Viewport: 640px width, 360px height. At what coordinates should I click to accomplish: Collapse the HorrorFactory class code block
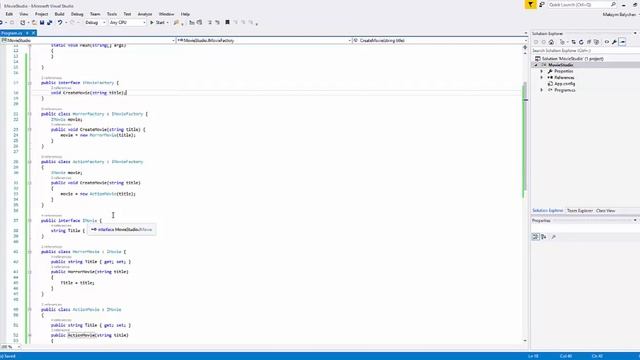pos(30,114)
